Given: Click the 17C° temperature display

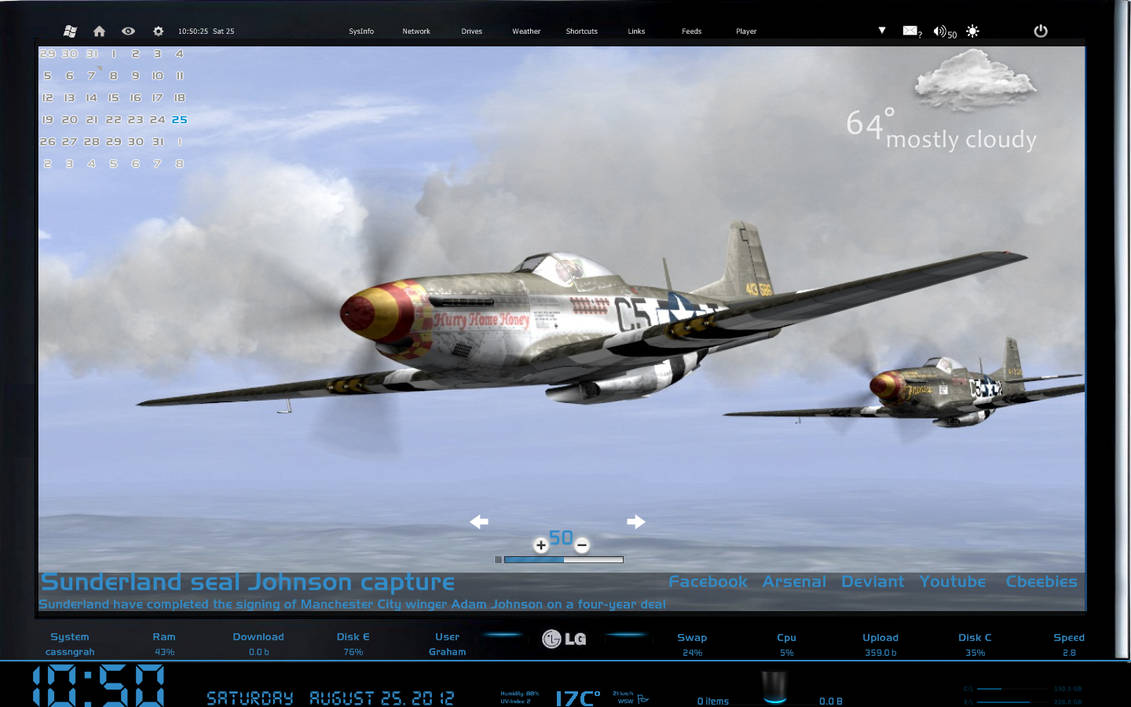Looking at the screenshot, I should pos(578,698).
